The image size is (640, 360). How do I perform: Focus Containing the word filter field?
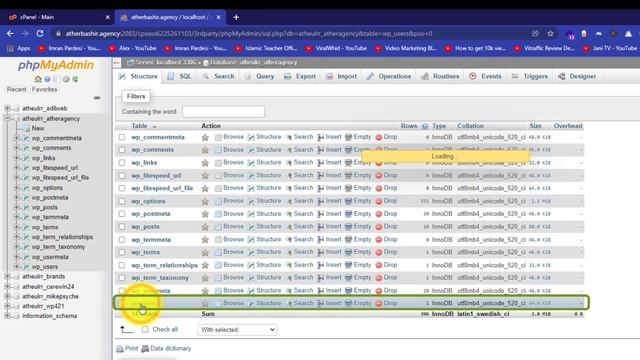[224, 111]
